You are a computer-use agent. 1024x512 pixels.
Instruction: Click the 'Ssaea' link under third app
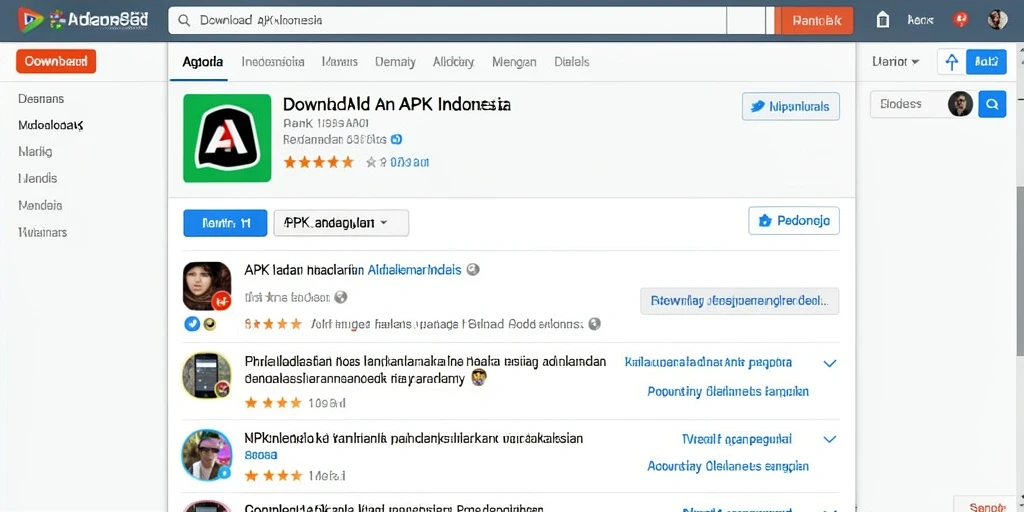[x=261, y=455]
